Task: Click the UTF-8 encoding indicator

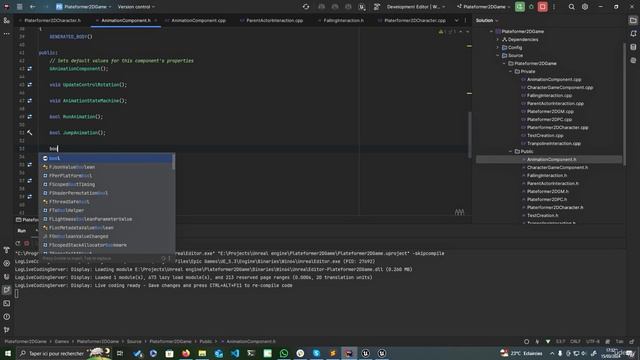Action: click(x=593, y=341)
